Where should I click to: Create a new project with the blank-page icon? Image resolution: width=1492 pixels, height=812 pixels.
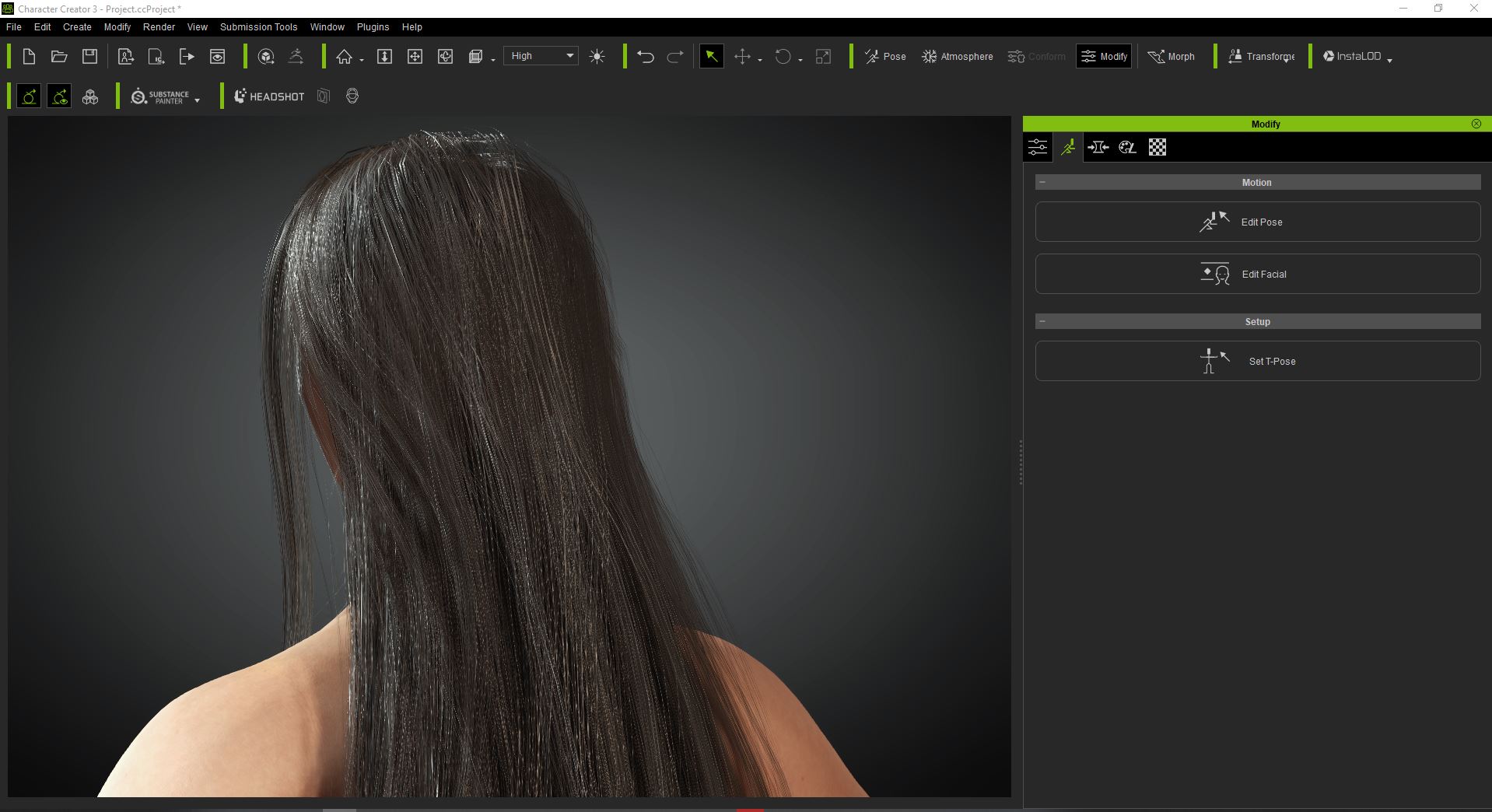(x=29, y=56)
